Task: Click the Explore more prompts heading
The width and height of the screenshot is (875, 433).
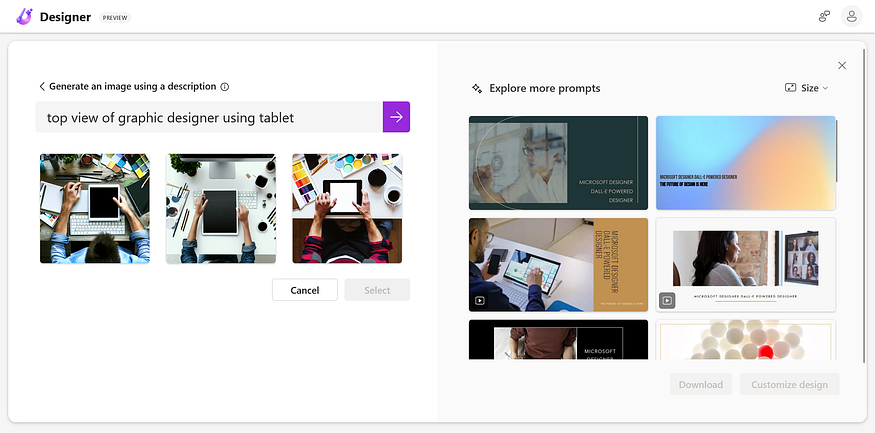Action: click(x=545, y=88)
